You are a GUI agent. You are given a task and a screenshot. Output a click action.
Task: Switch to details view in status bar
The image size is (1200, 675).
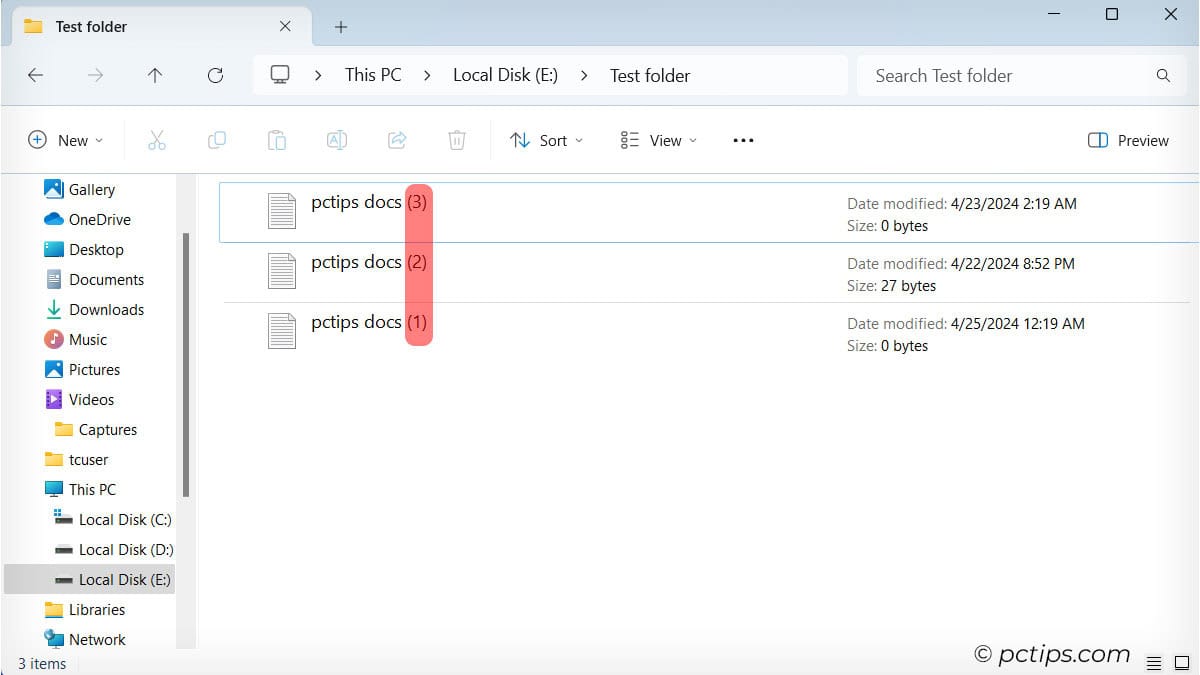point(1155,662)
